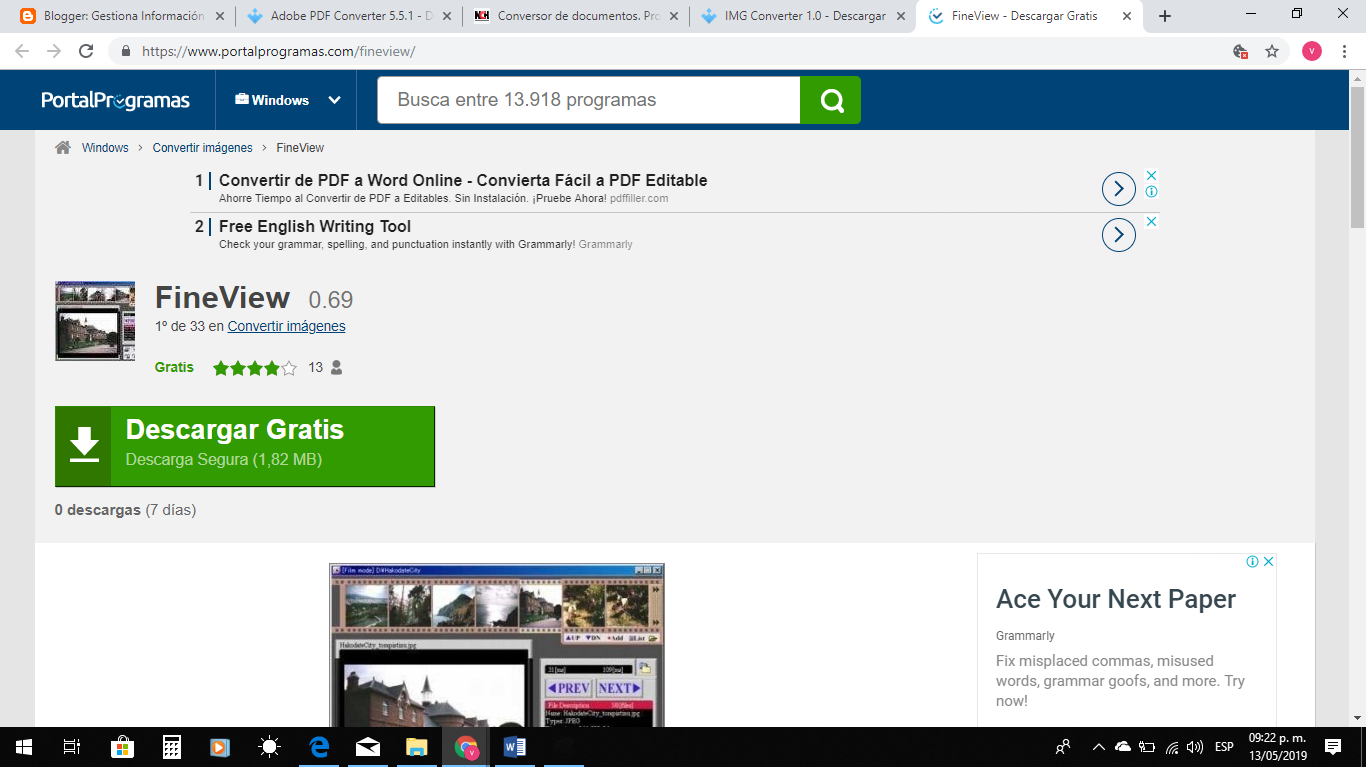This screenshot has width=1366, height=767.
Task: Click the ESP language indicator
Action: (1224, 747)
